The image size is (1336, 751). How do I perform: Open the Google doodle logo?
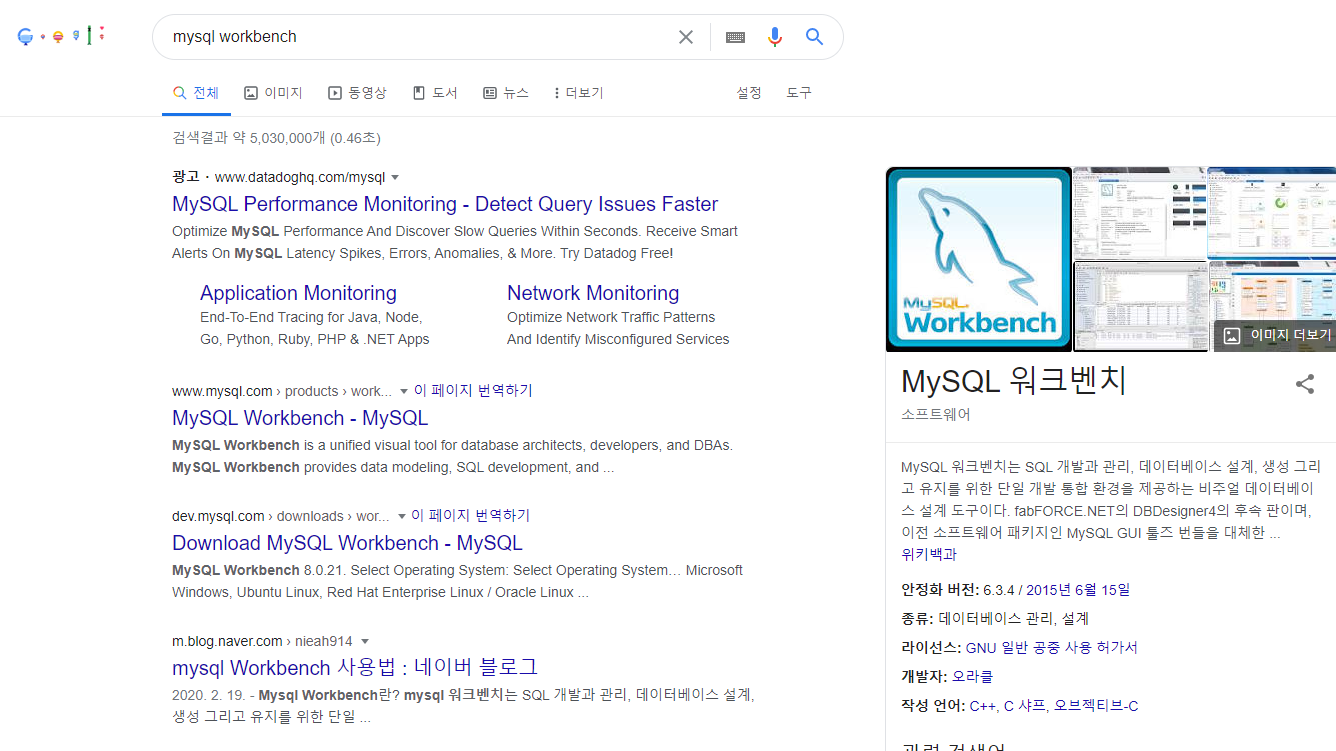point(61,36)
